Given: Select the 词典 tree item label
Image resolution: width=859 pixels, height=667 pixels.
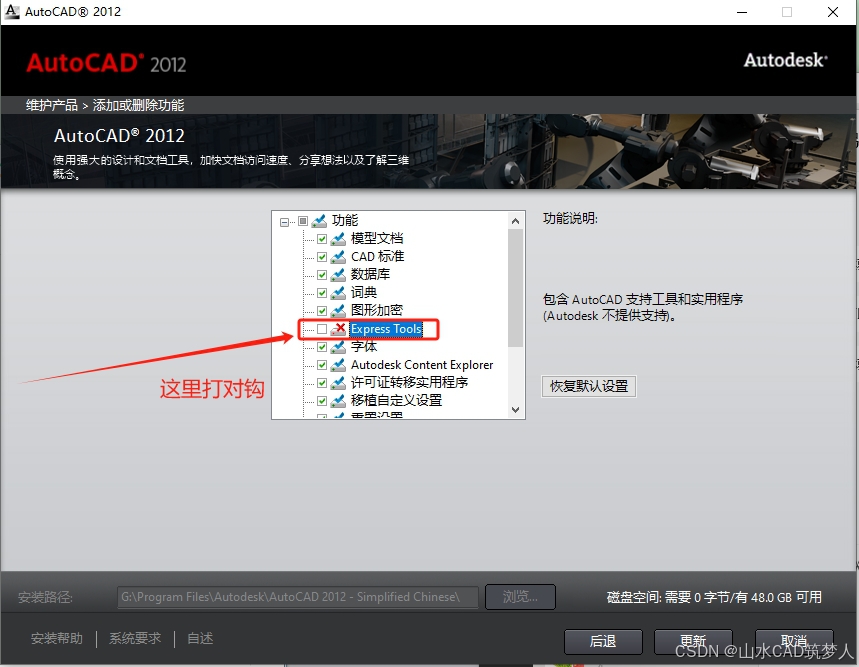Looking at the screenshot, I should pos(364,292).
